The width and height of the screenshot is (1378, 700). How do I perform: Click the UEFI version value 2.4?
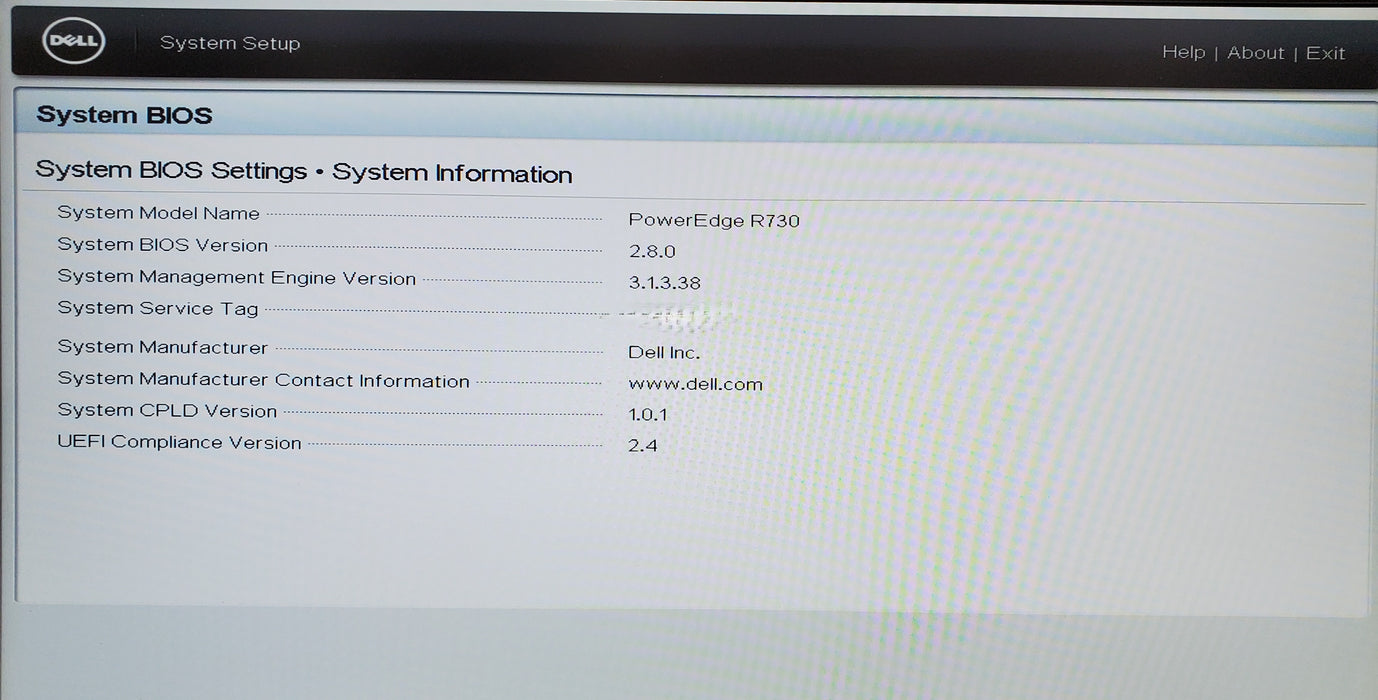coord(643,445)
